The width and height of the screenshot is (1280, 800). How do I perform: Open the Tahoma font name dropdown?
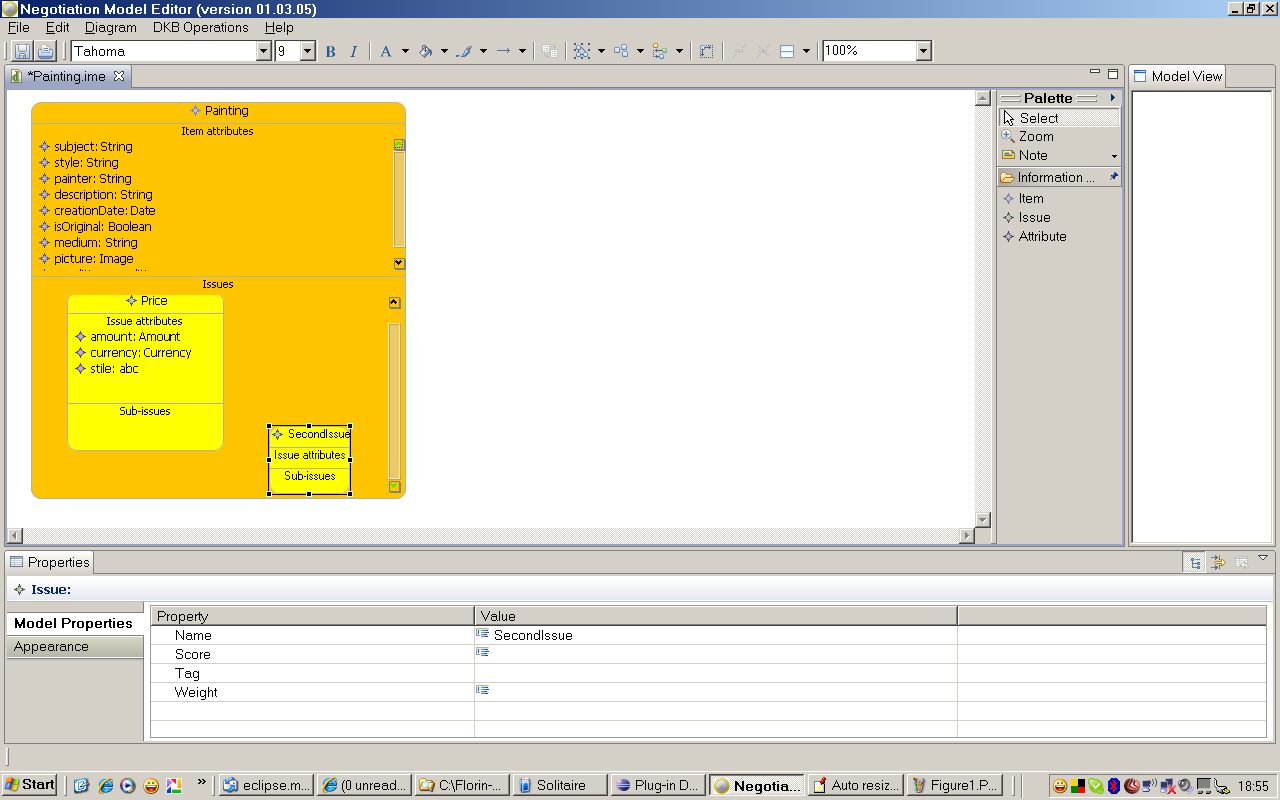[264, 51]
